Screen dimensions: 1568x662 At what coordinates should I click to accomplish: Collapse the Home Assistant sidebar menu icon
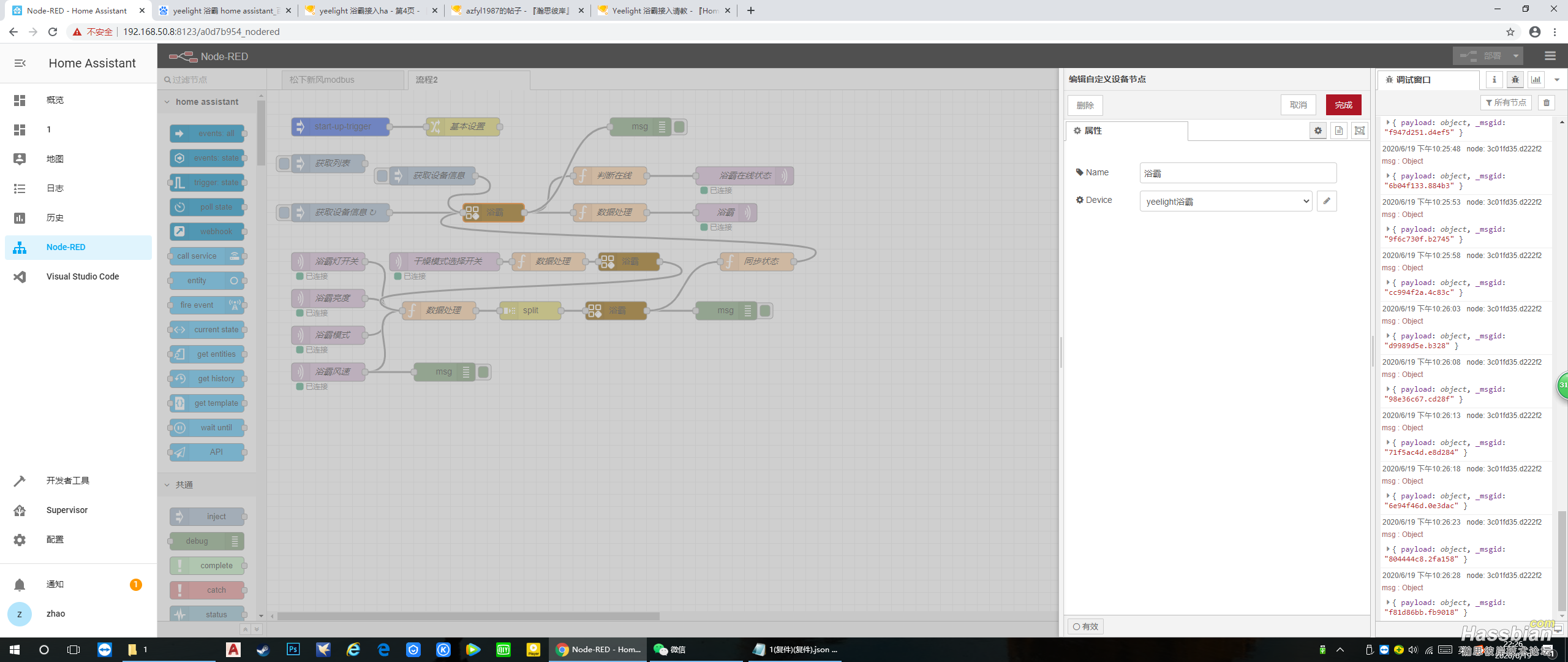coord(20,63)
